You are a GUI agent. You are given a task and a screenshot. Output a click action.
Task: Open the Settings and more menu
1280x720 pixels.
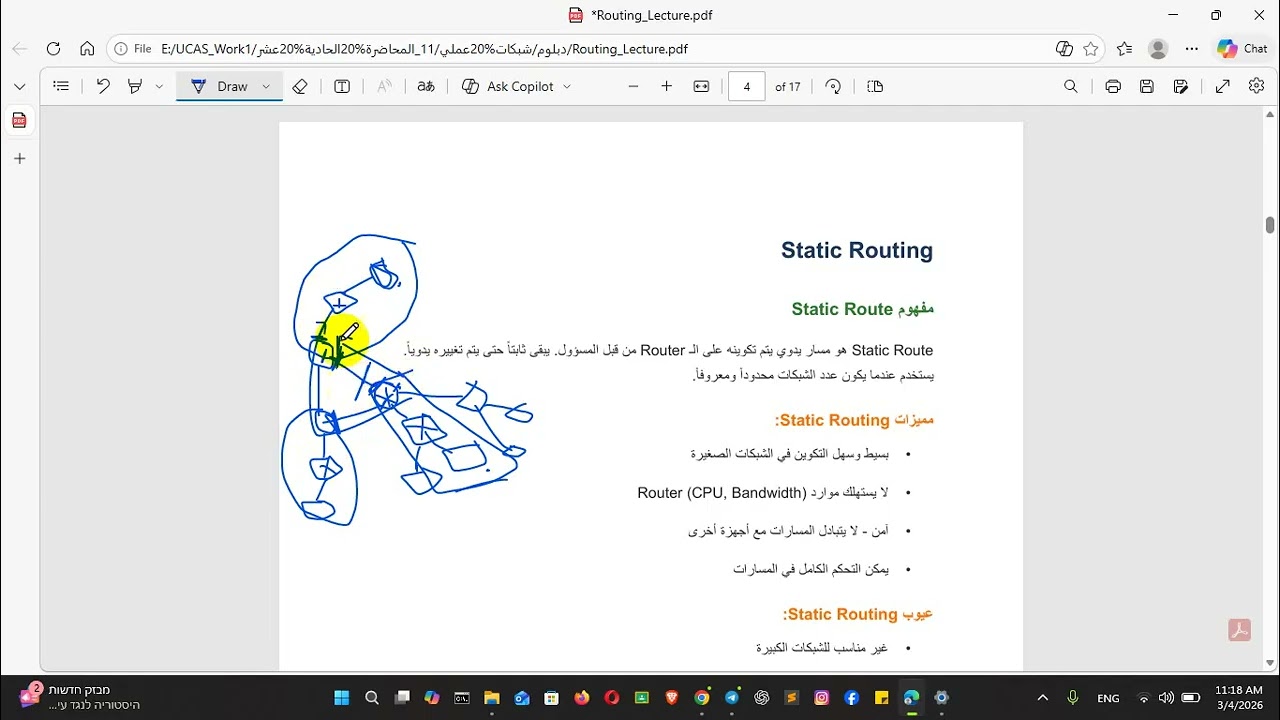1192,48
